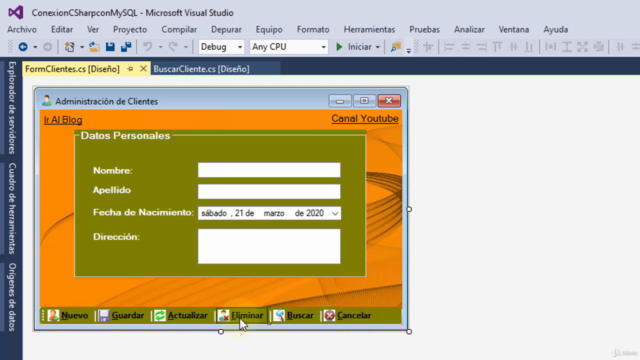
Task: Click the Ir Al Blog link
Action: point(63,120)
